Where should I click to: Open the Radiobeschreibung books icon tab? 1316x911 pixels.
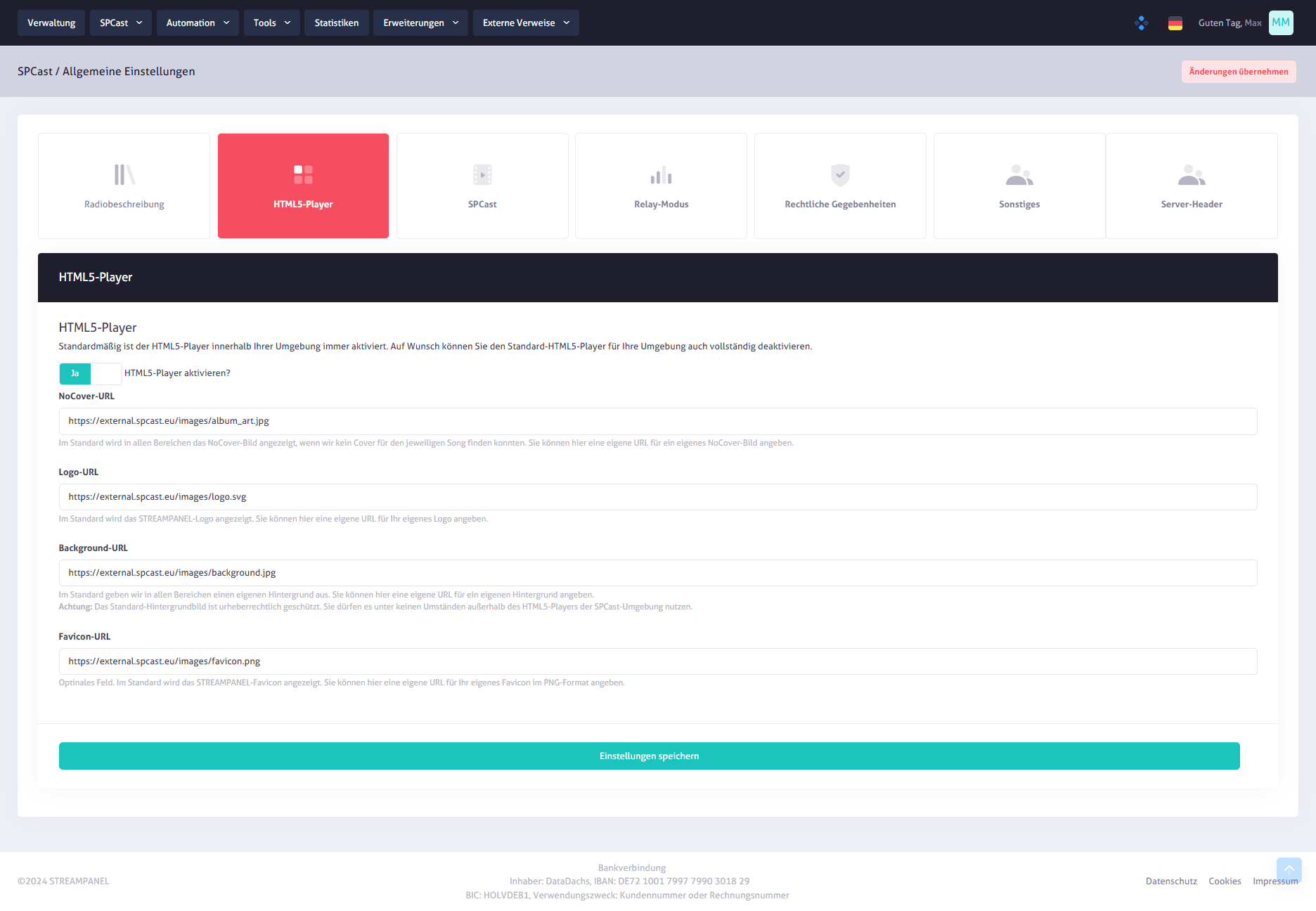pos(124,186)
